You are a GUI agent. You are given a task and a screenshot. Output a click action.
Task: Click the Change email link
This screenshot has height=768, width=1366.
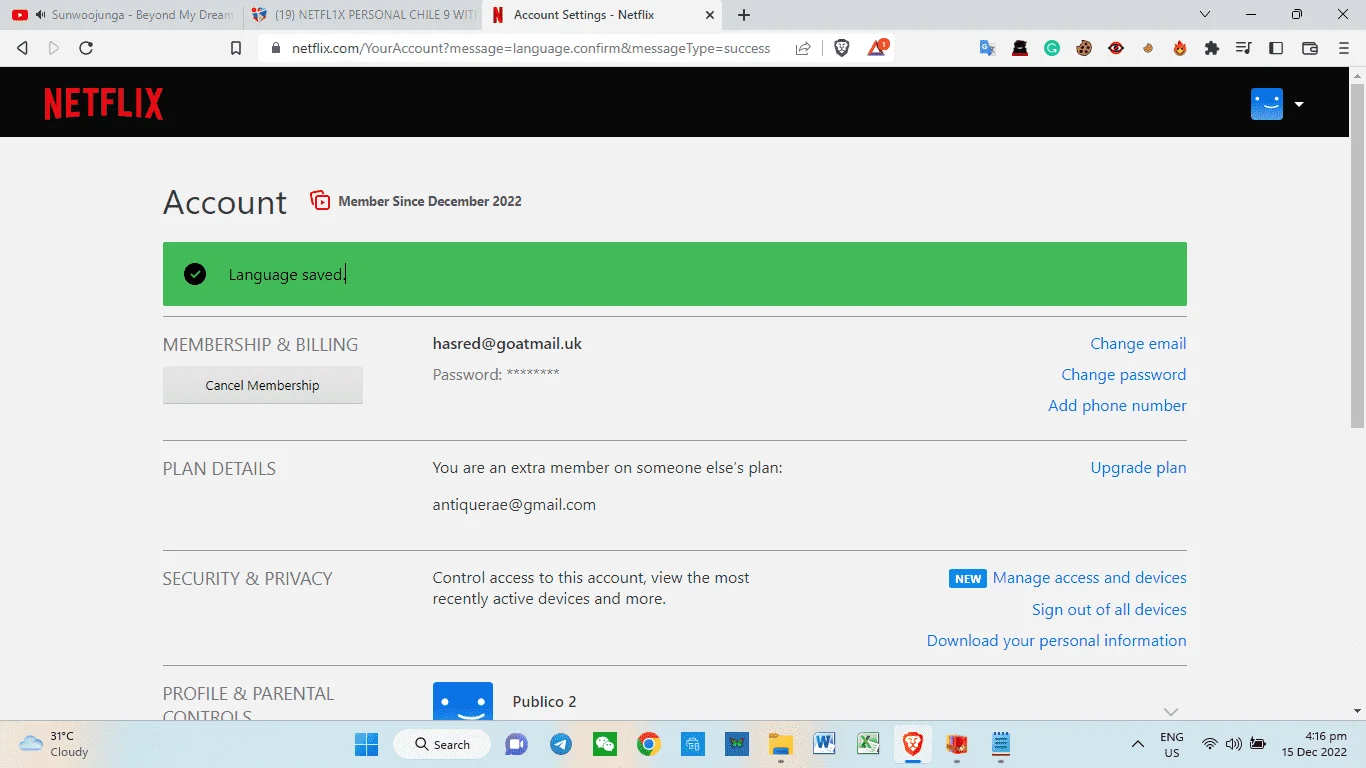(x=1138, y=343)
